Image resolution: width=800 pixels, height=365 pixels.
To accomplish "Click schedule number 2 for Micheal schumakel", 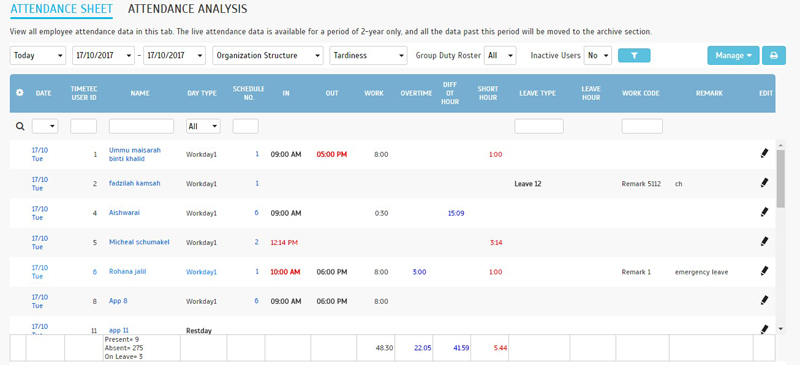I will point(257,242).
